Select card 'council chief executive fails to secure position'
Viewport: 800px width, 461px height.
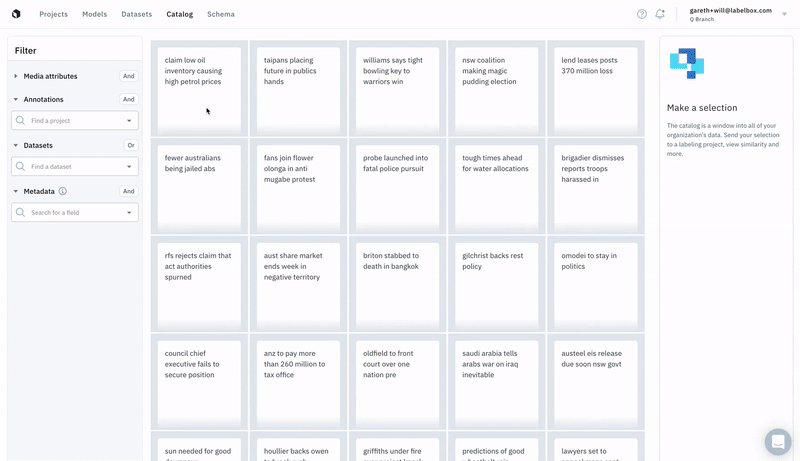pyautogui.click(x=199, y=382)
